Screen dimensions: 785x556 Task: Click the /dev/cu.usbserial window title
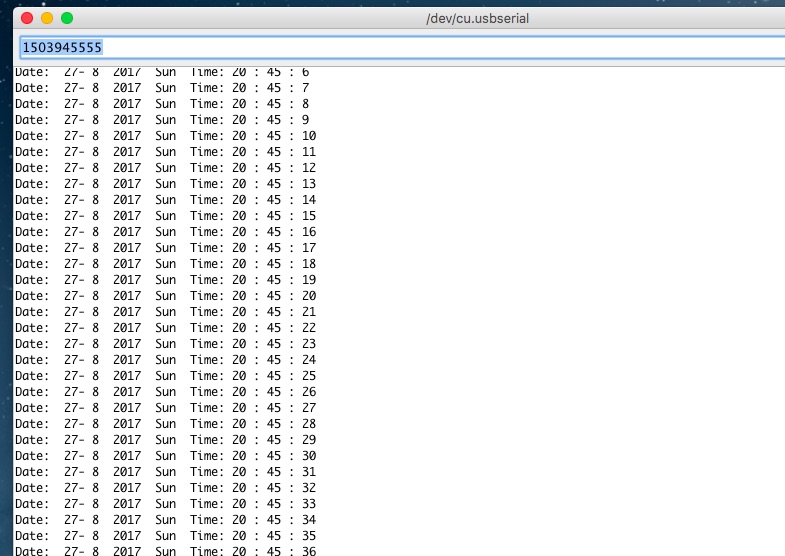point(477,19)
